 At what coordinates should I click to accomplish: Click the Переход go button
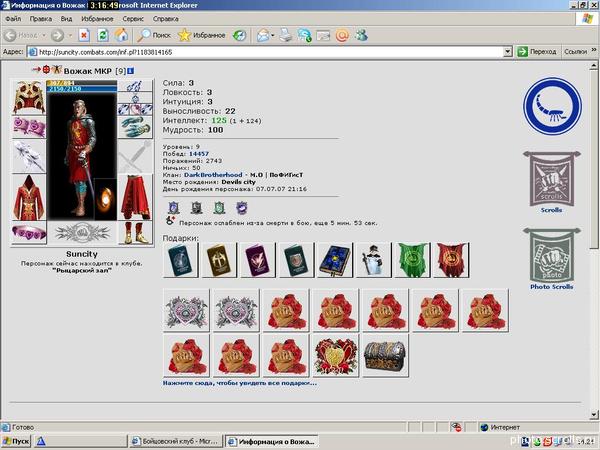[537, 52]
